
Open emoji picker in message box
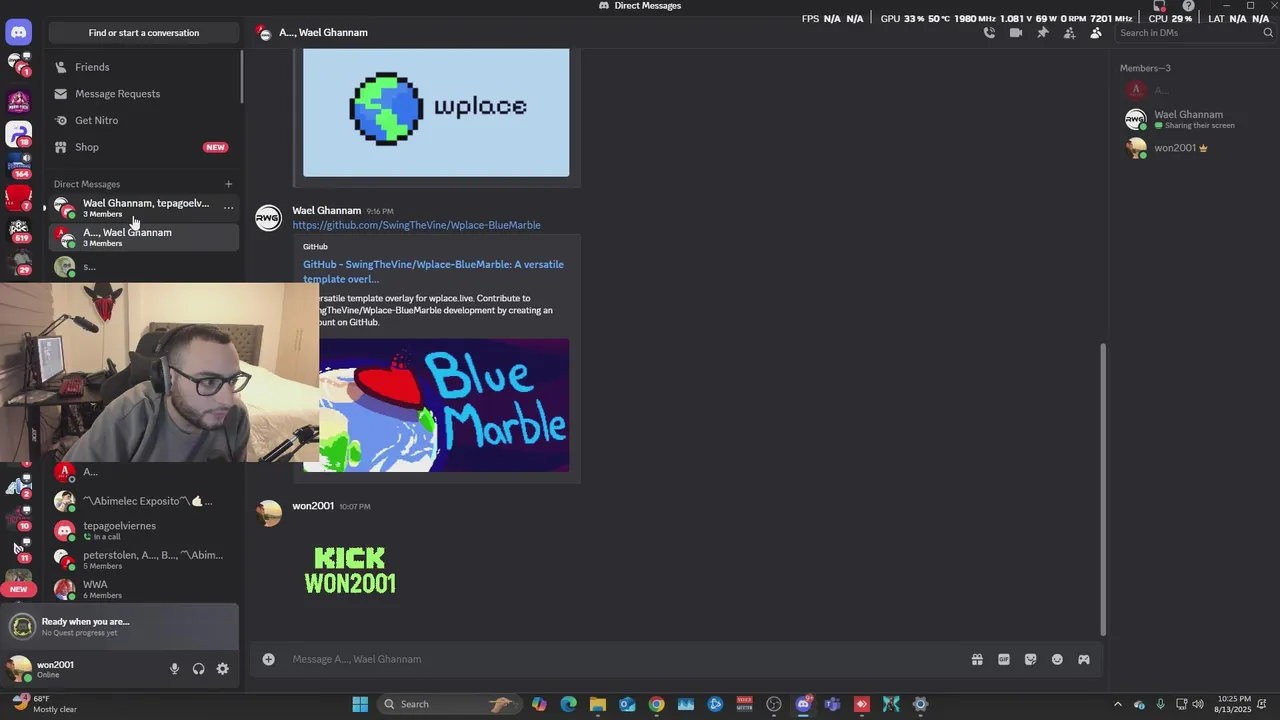[1057, 659]
